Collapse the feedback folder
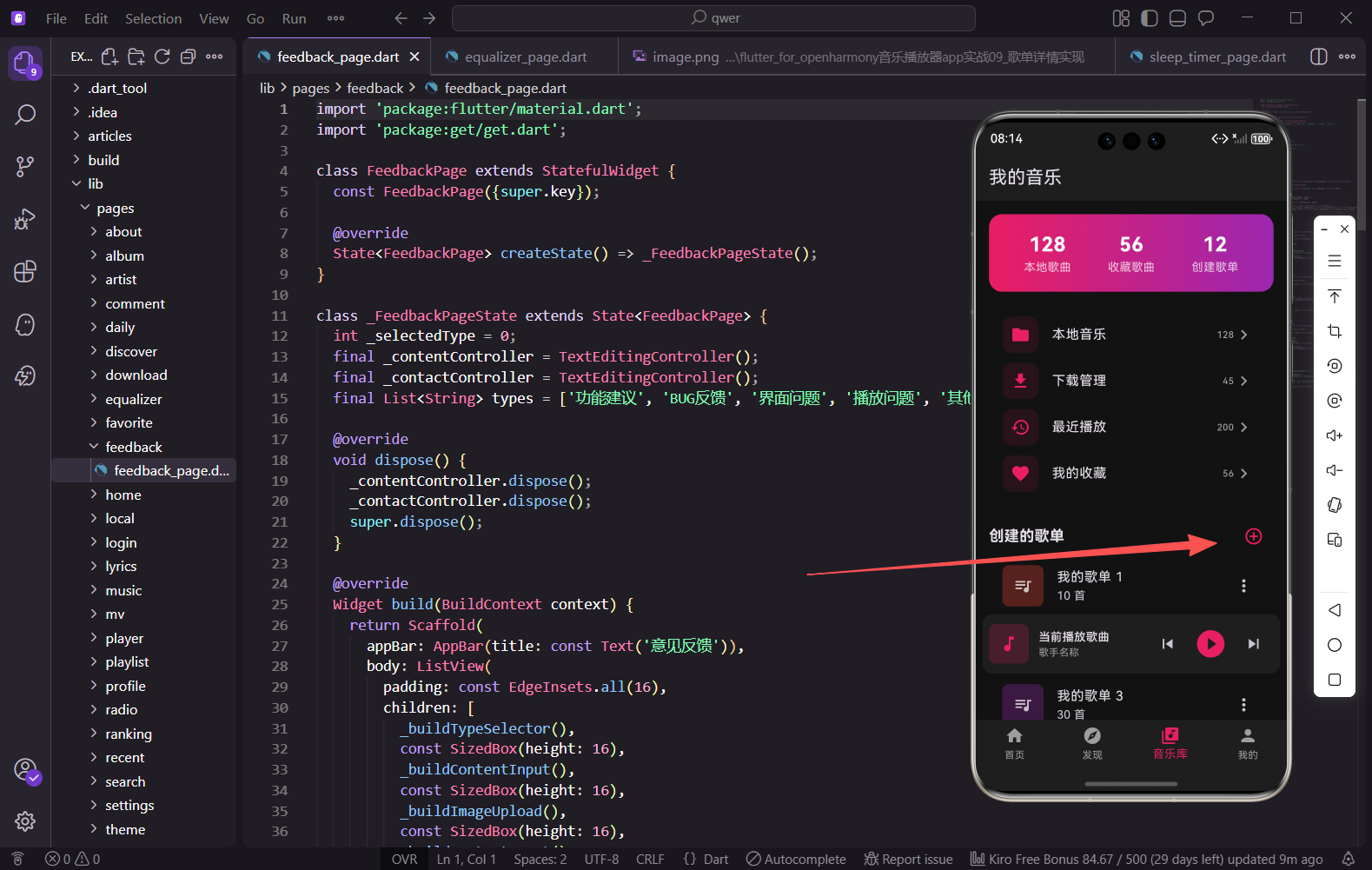The width and height of the screenshot is (1372, 870). (144, 447)
